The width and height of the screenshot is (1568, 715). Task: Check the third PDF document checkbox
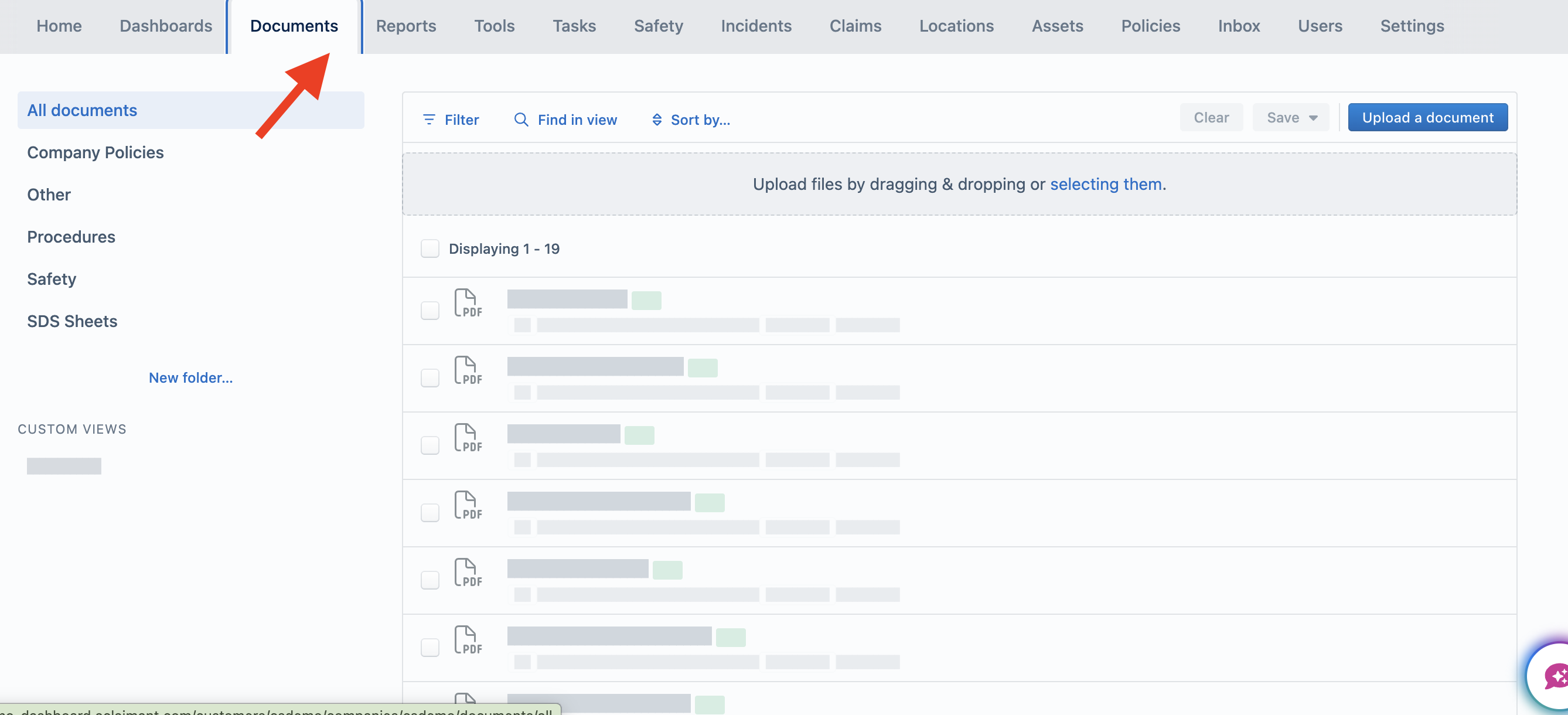coord(430,445)
